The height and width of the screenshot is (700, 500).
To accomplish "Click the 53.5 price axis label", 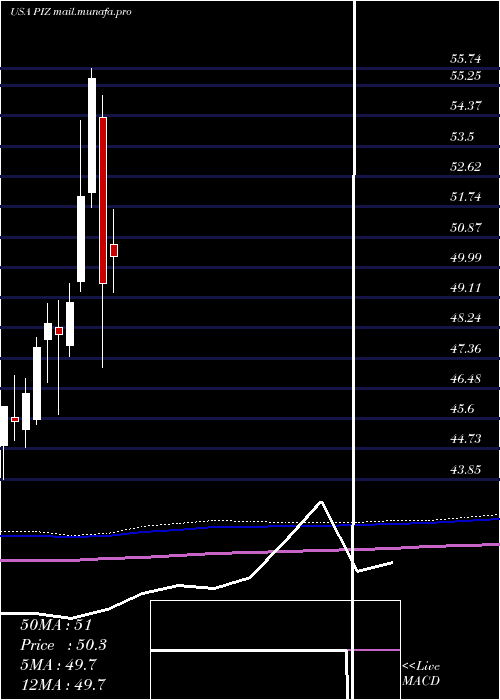I will tap(462, 137).
